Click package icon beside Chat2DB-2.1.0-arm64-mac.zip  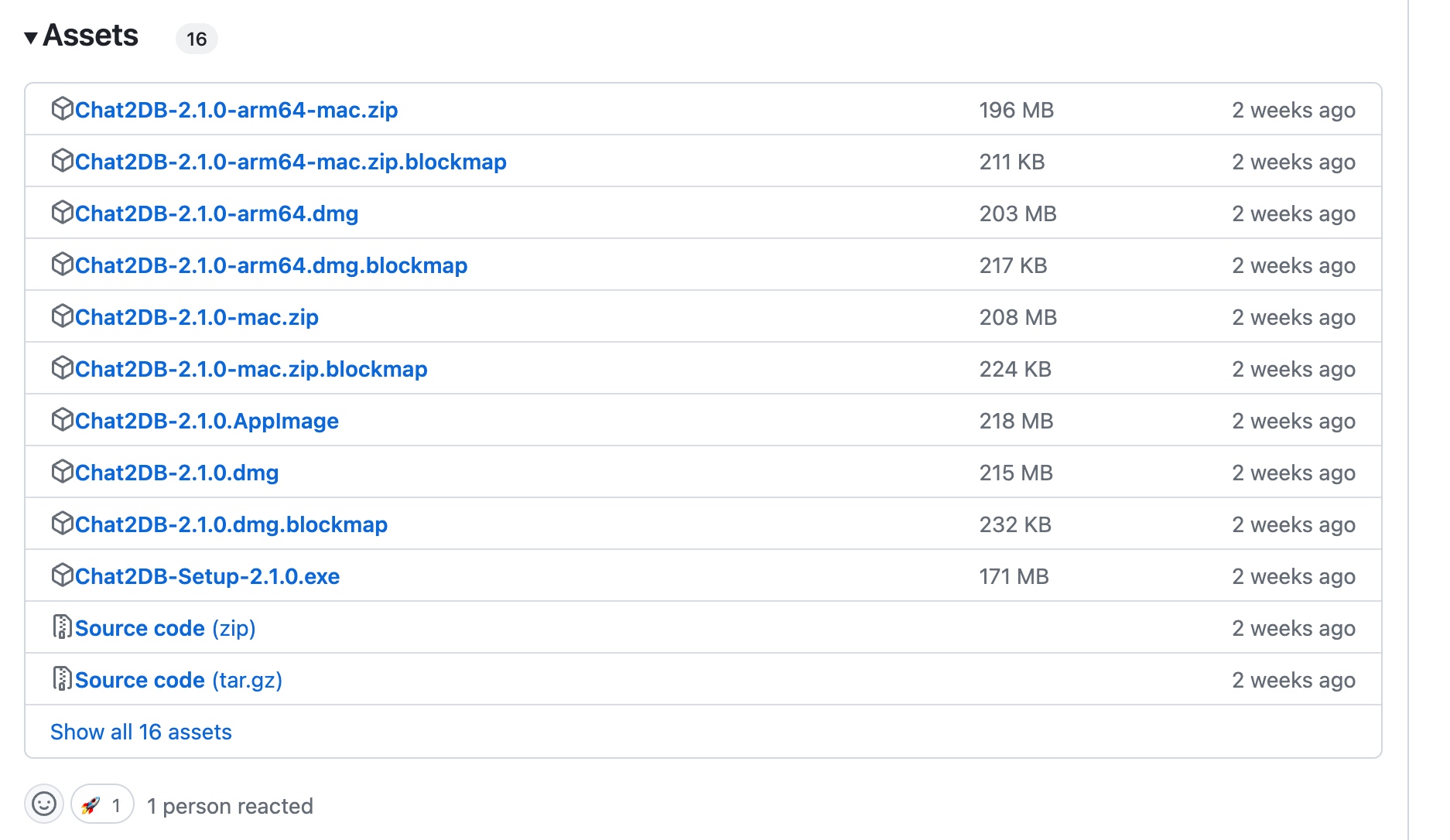tap(62, 109)
